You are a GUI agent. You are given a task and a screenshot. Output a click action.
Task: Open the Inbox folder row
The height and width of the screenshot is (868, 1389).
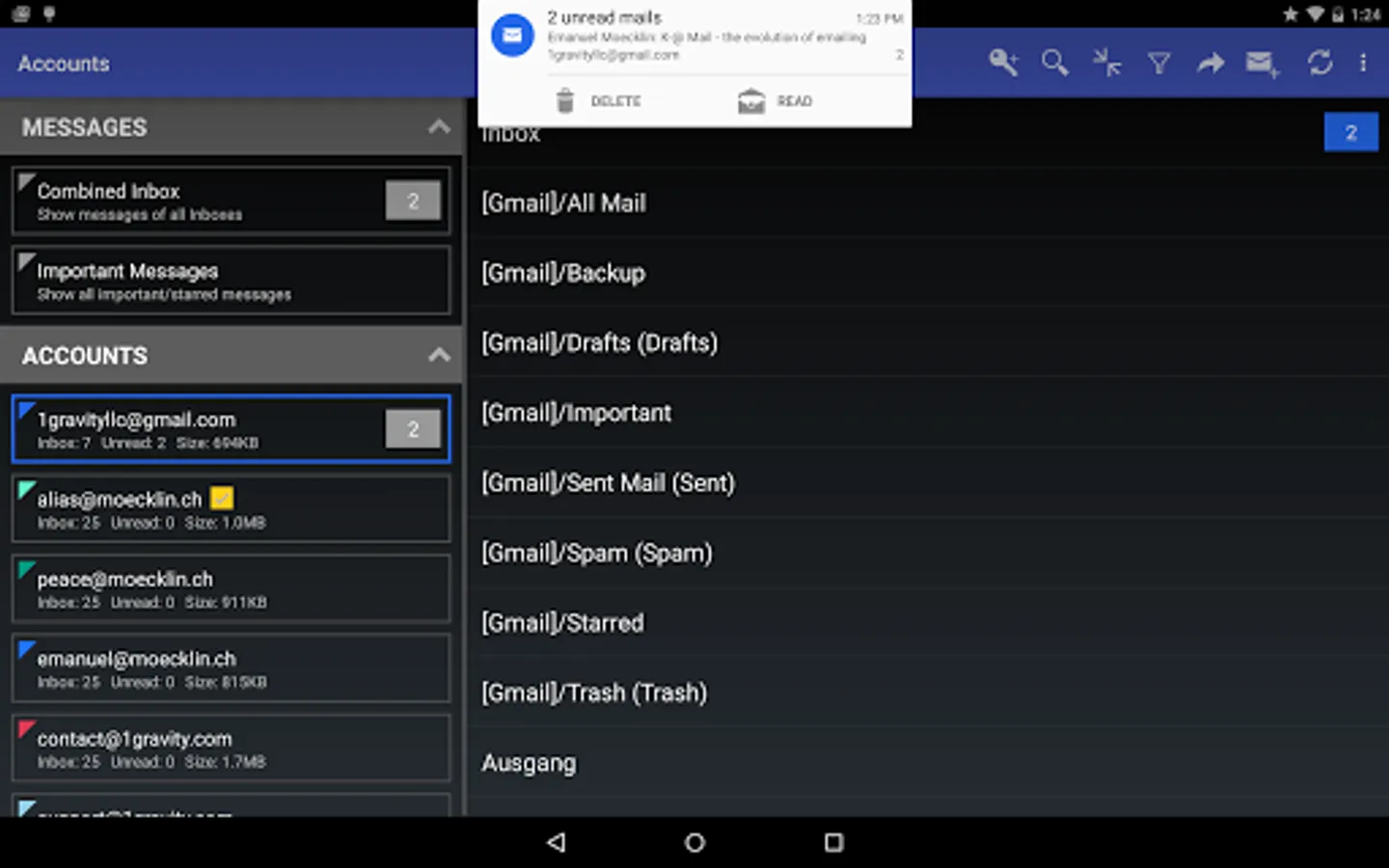tap(928, 133)
